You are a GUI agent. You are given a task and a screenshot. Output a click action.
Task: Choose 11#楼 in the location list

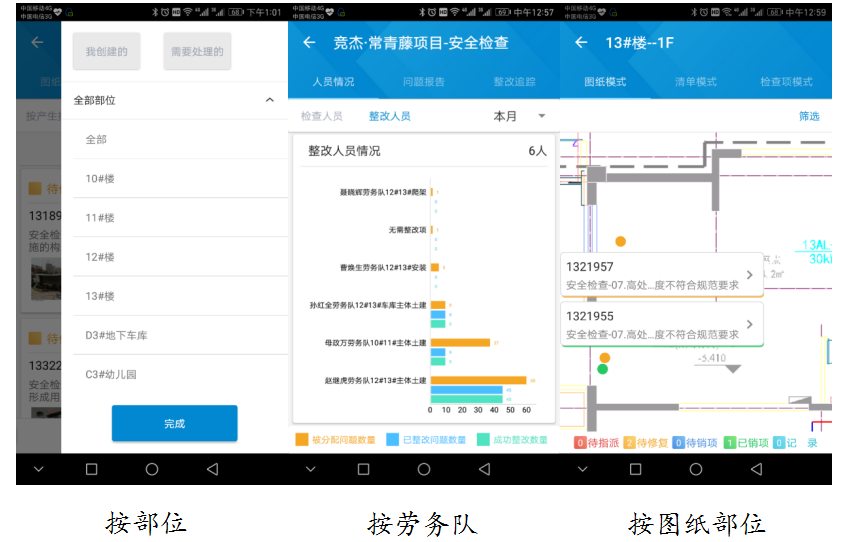tap(180, 218)
